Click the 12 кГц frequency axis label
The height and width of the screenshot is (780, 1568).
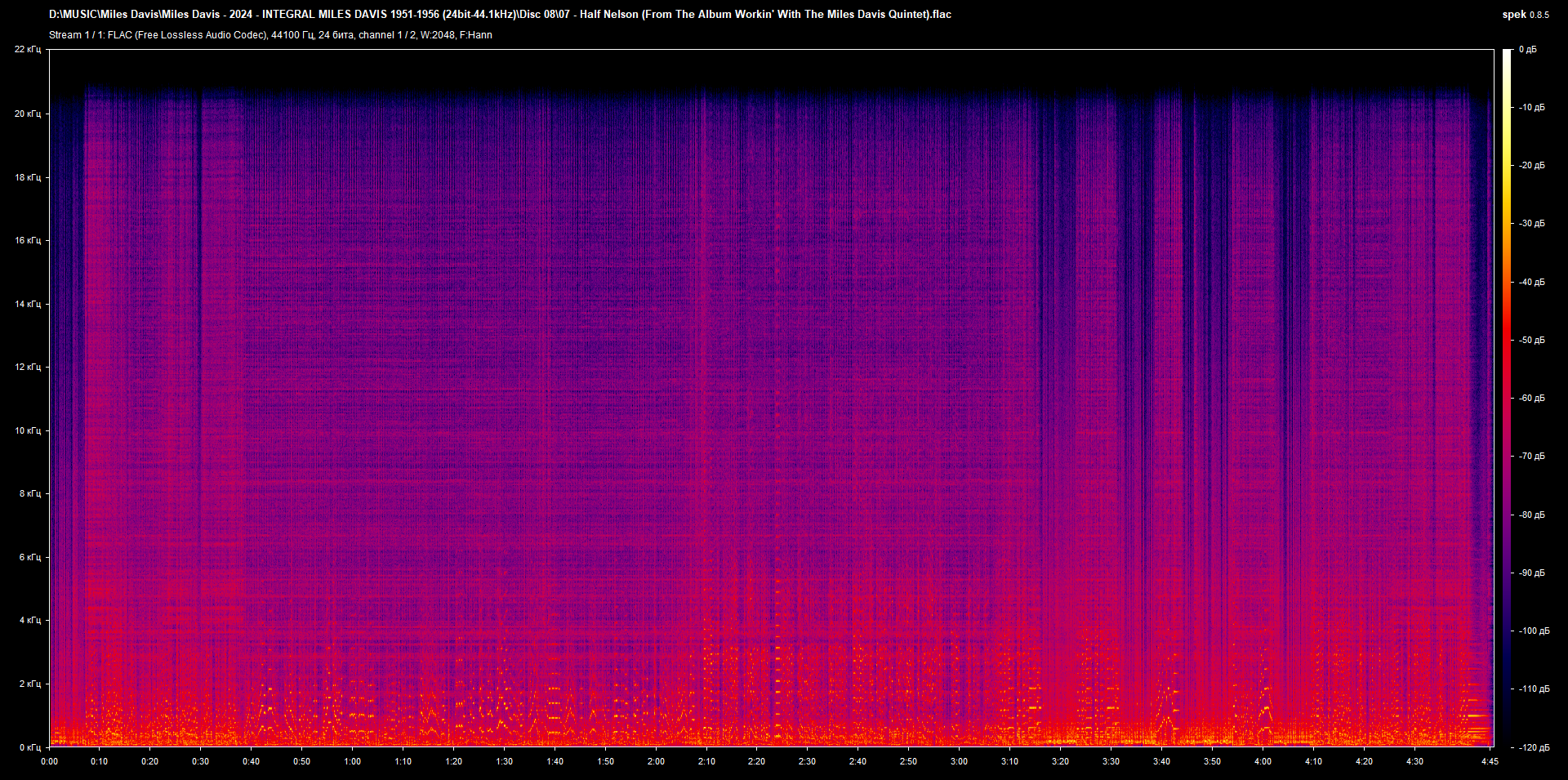click(x=28, y=367)
